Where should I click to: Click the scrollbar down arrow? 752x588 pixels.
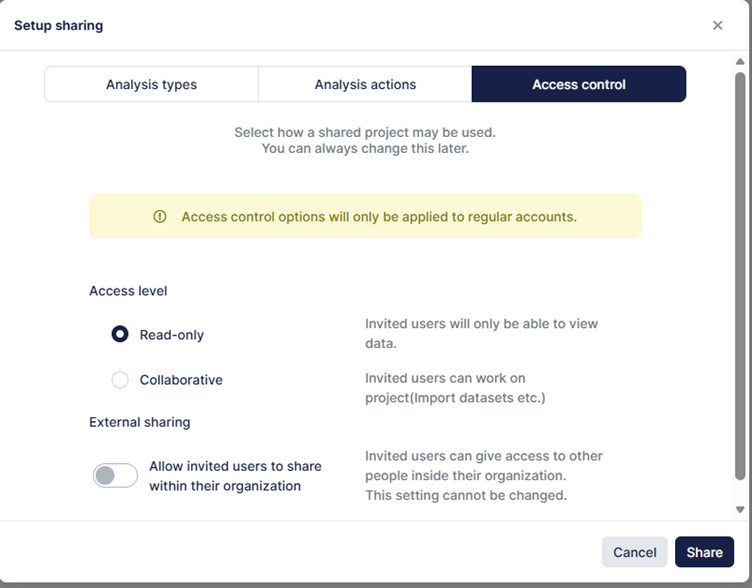pos(740,510)
